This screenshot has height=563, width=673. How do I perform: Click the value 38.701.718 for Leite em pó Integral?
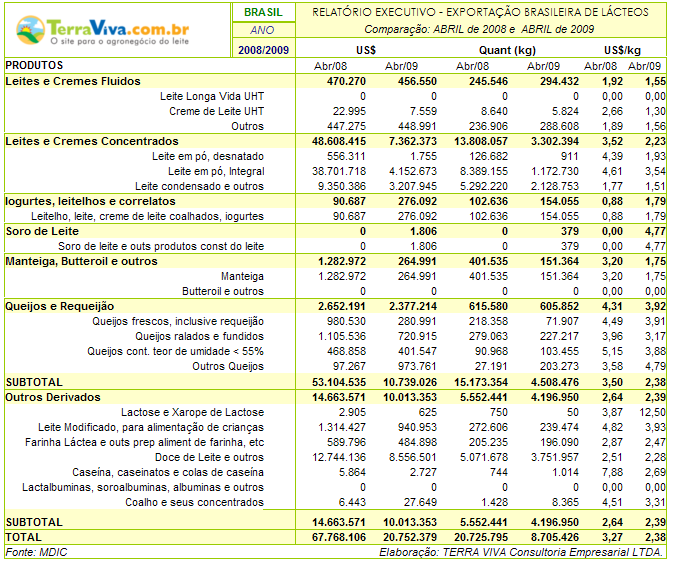(339, 171)
